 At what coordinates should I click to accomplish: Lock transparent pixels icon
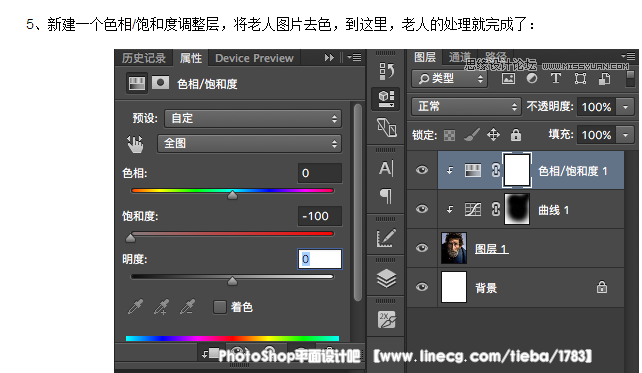(449, 135)
